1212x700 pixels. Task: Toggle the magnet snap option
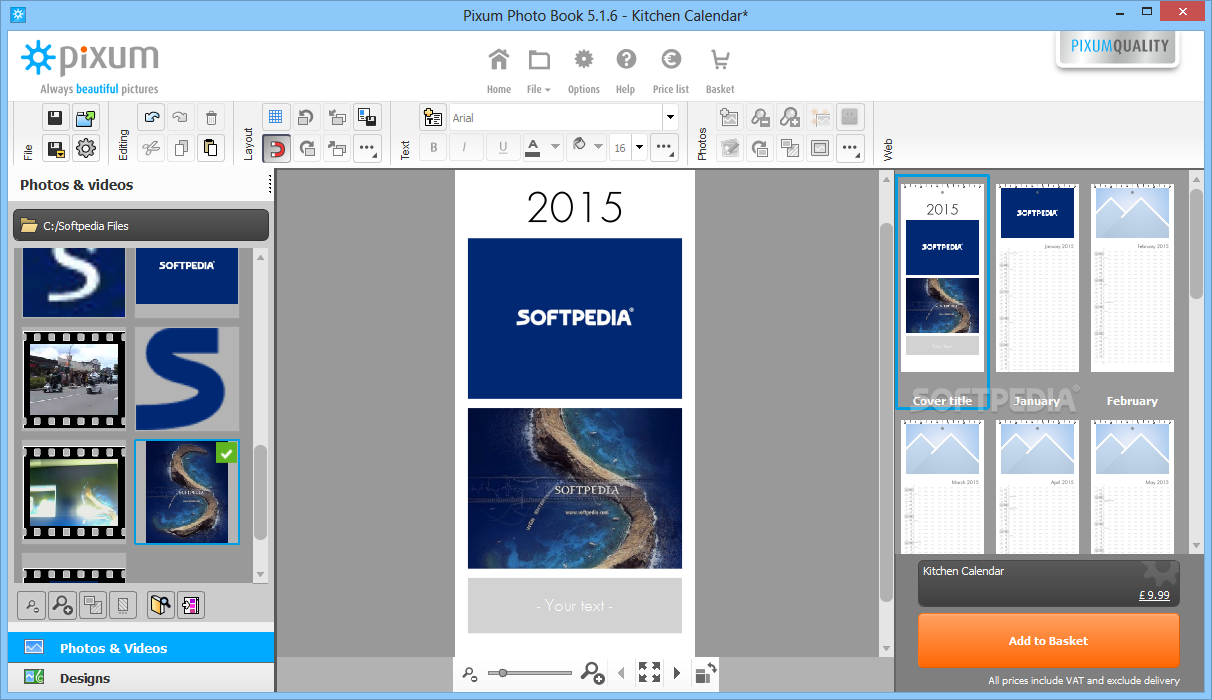[x=276, y=149]
